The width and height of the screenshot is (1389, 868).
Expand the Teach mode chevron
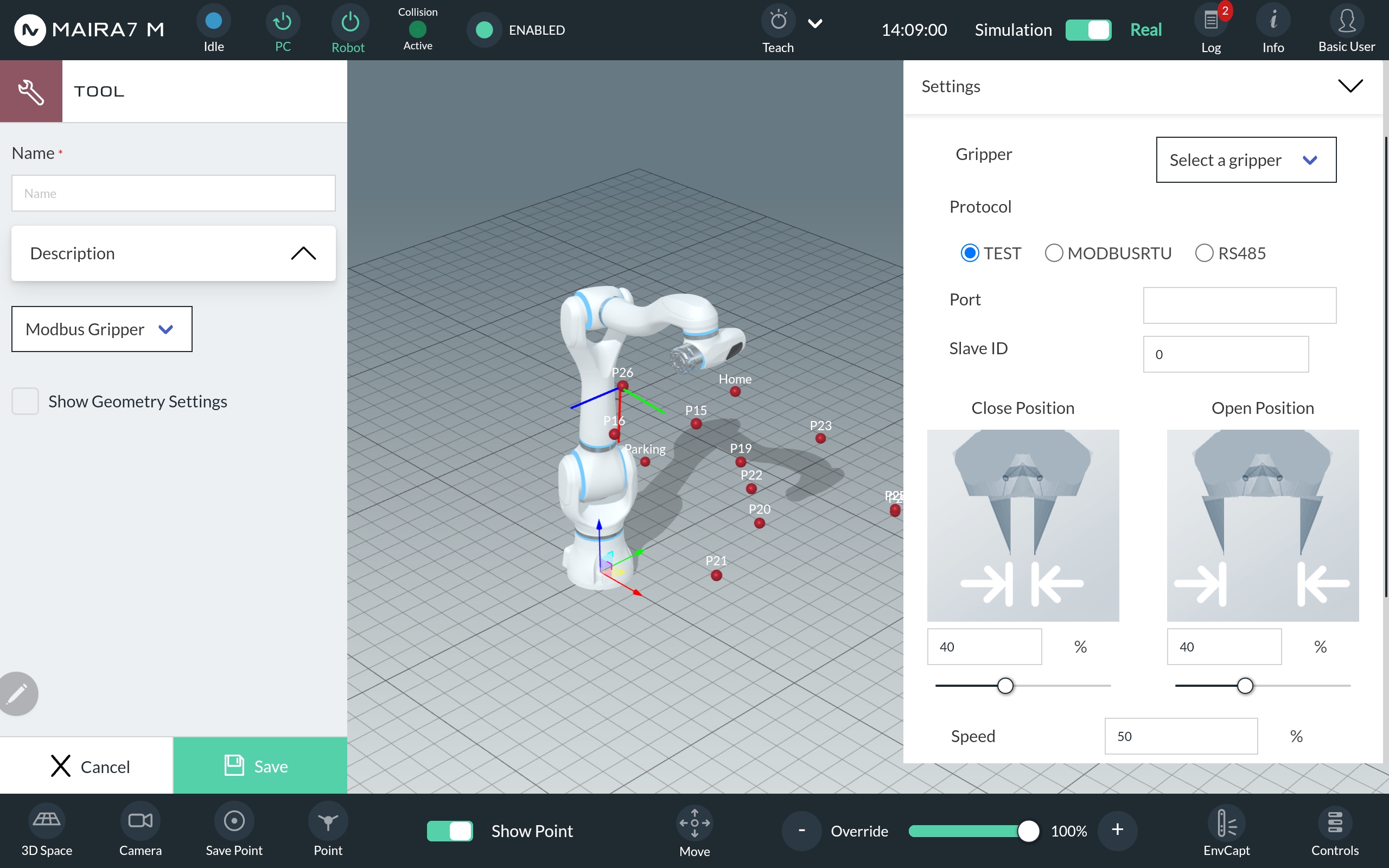815,23
